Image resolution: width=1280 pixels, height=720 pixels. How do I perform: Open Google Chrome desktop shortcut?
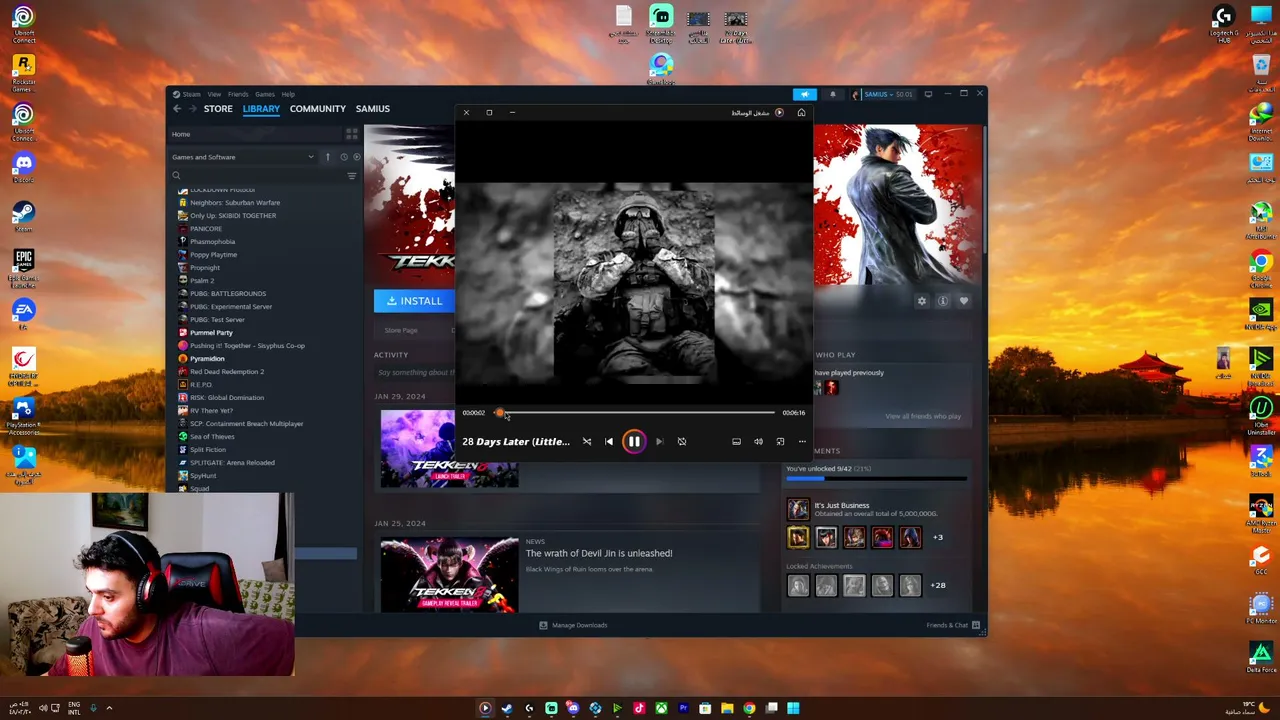coord(1260,270)
